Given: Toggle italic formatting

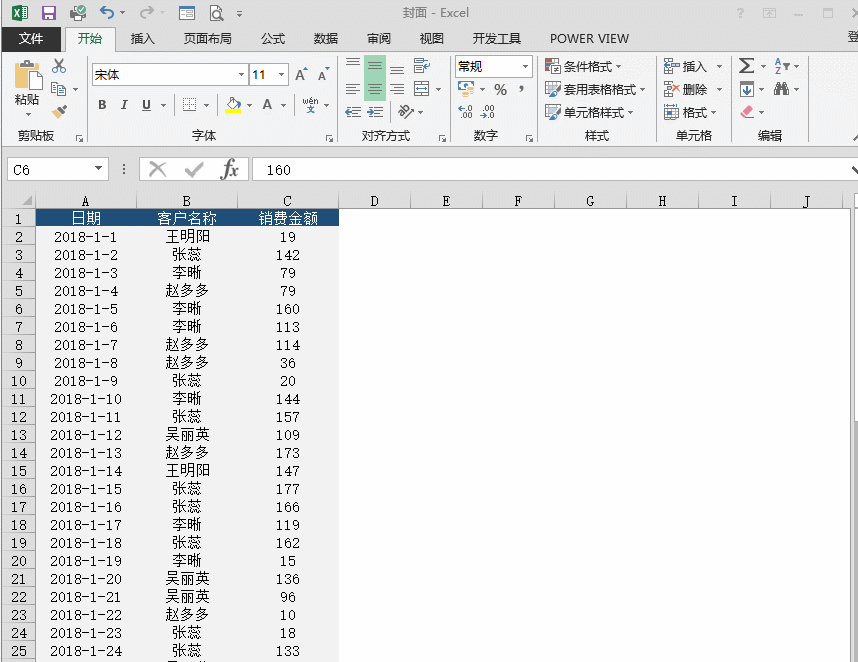Looking at the screenshot, I should [124, 105].
